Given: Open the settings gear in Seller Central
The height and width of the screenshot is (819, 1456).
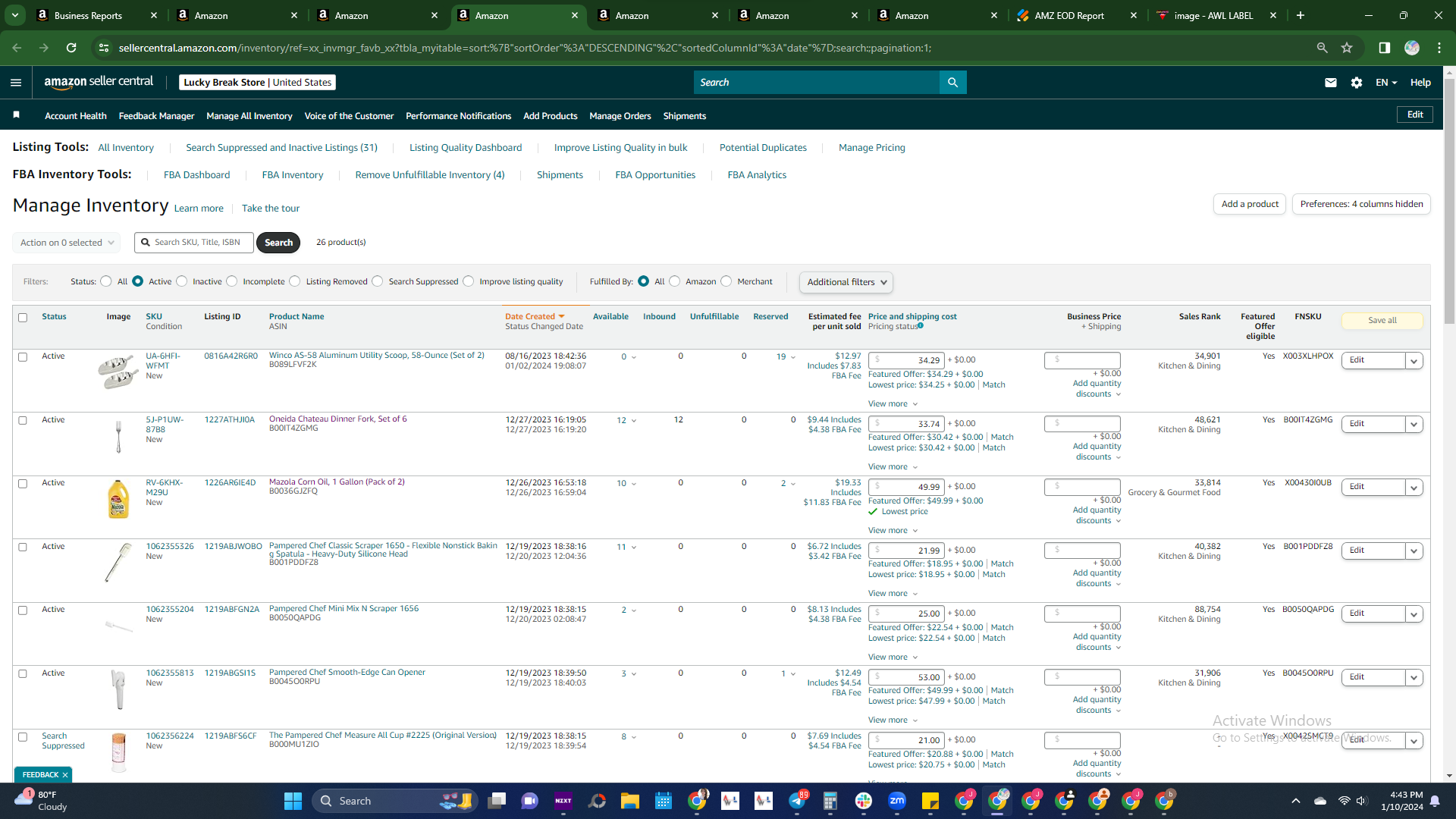Looking at the screenshot, I should 1357,83.
